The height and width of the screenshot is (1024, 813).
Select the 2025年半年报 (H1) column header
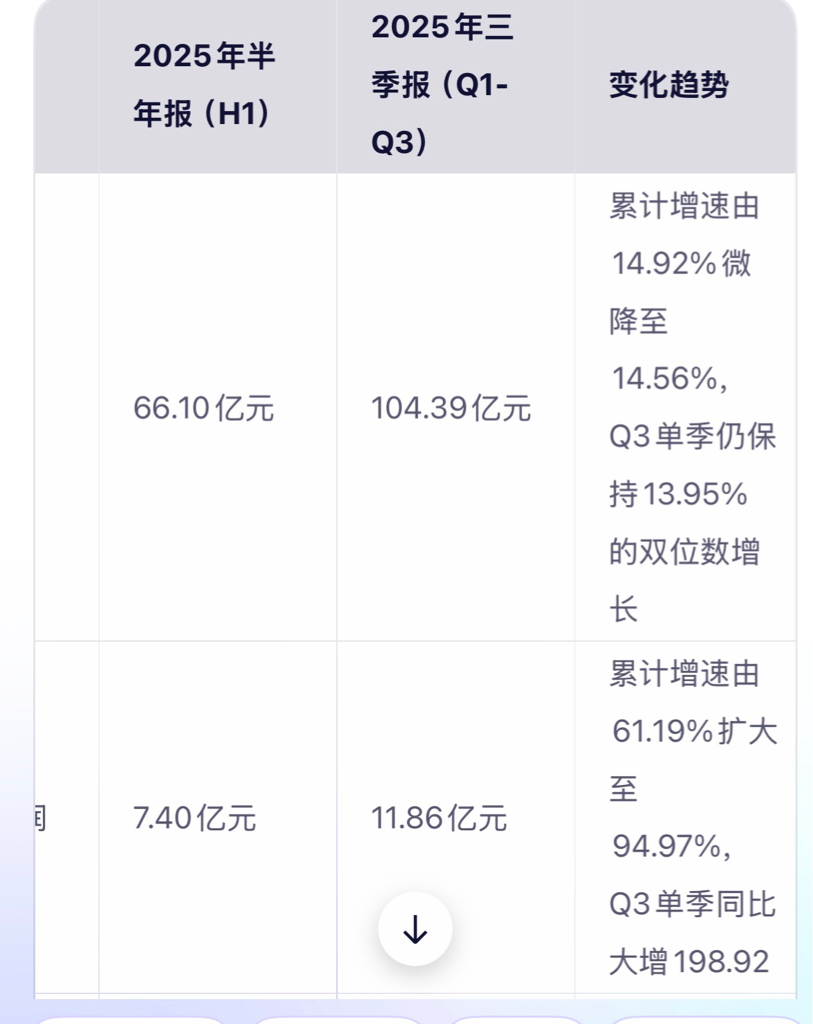pos(204,85)
